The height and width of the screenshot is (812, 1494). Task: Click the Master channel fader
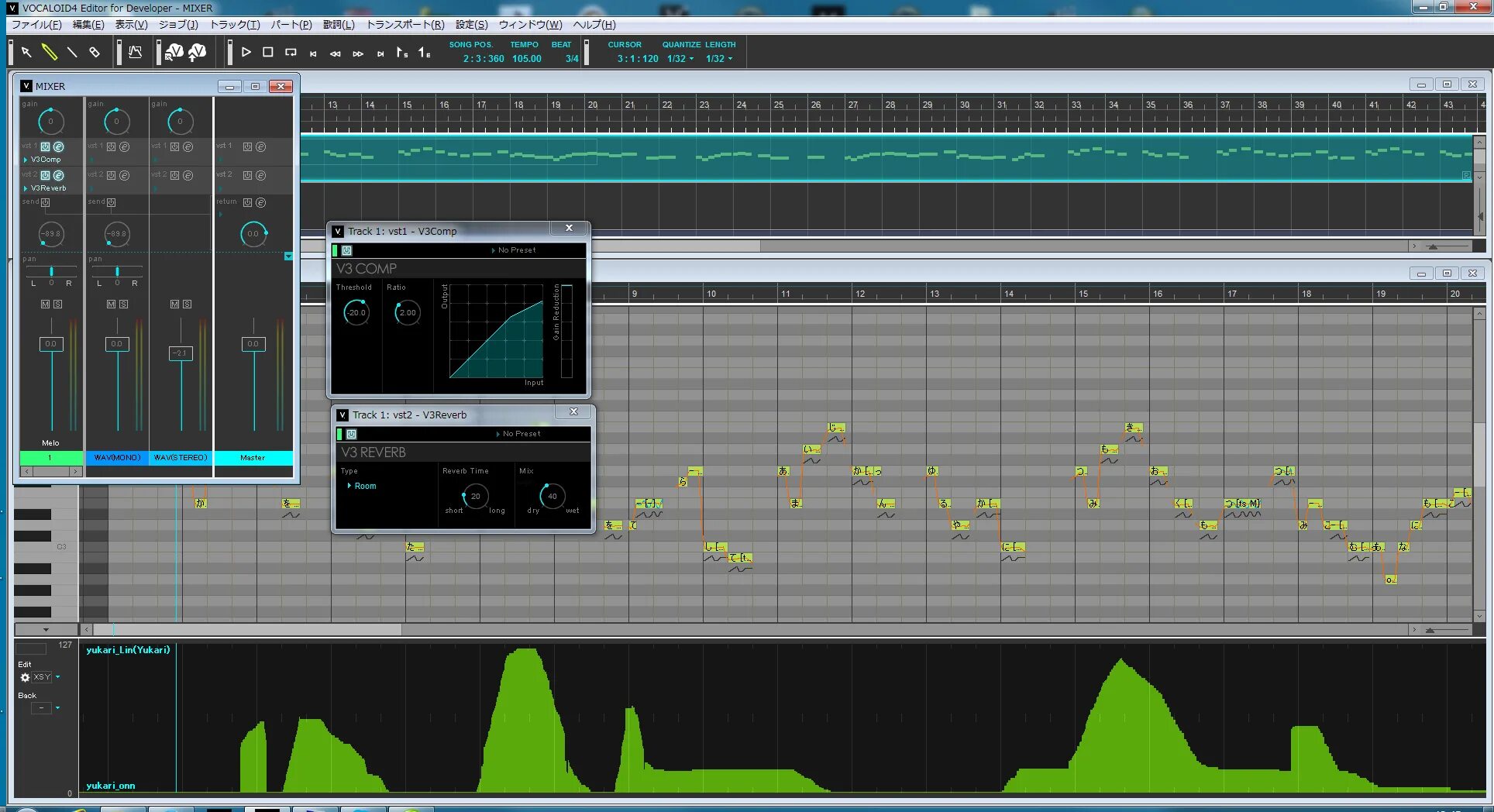tap(253, 343)
